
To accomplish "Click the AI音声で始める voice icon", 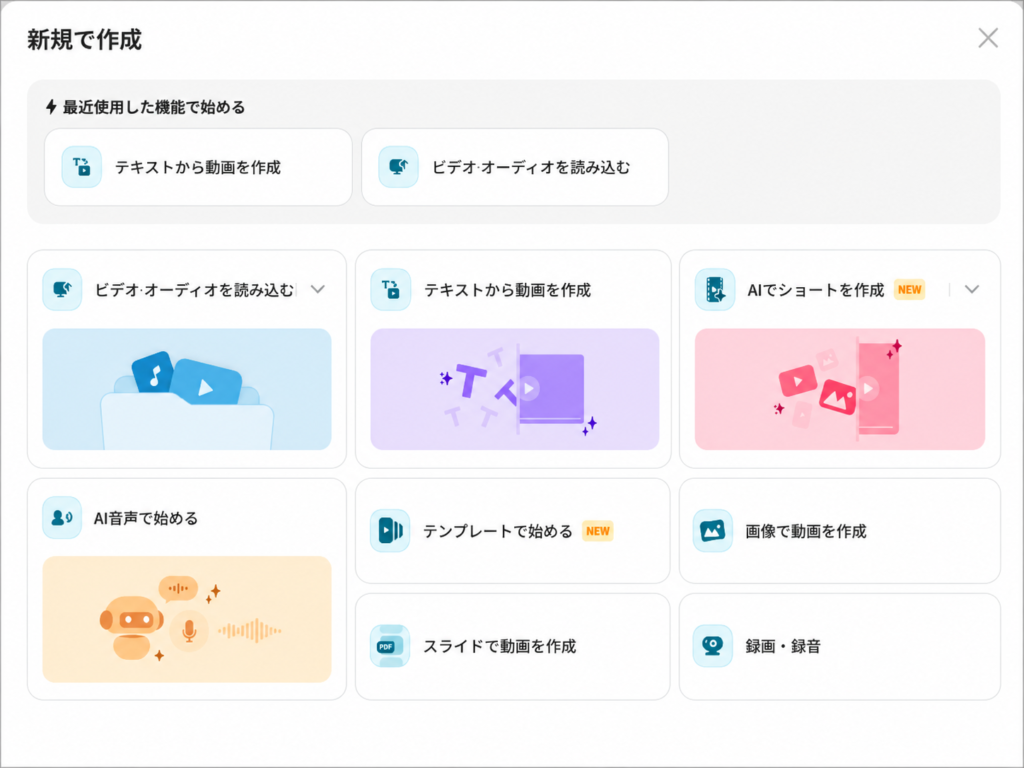I will click(x=62, y=518).
